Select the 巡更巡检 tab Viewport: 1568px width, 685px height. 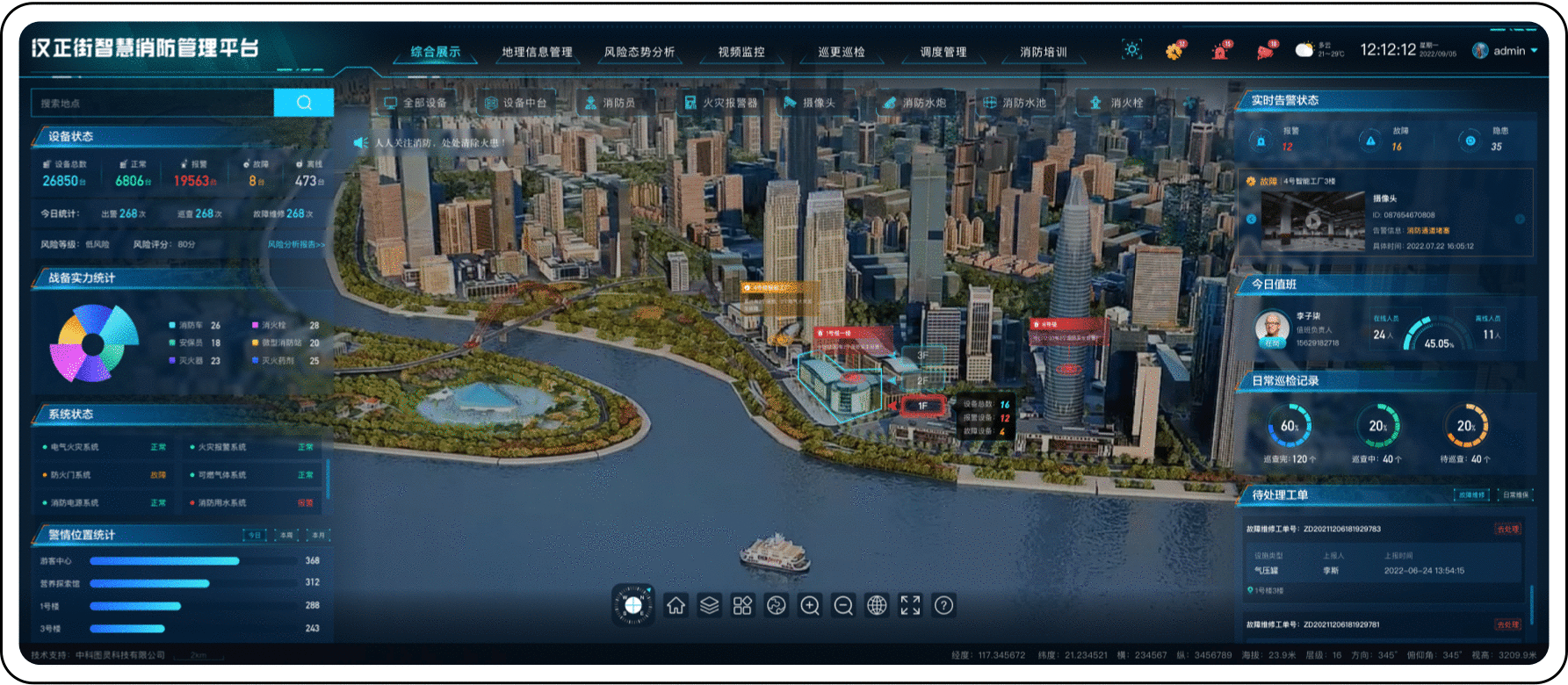pos(842,52)
